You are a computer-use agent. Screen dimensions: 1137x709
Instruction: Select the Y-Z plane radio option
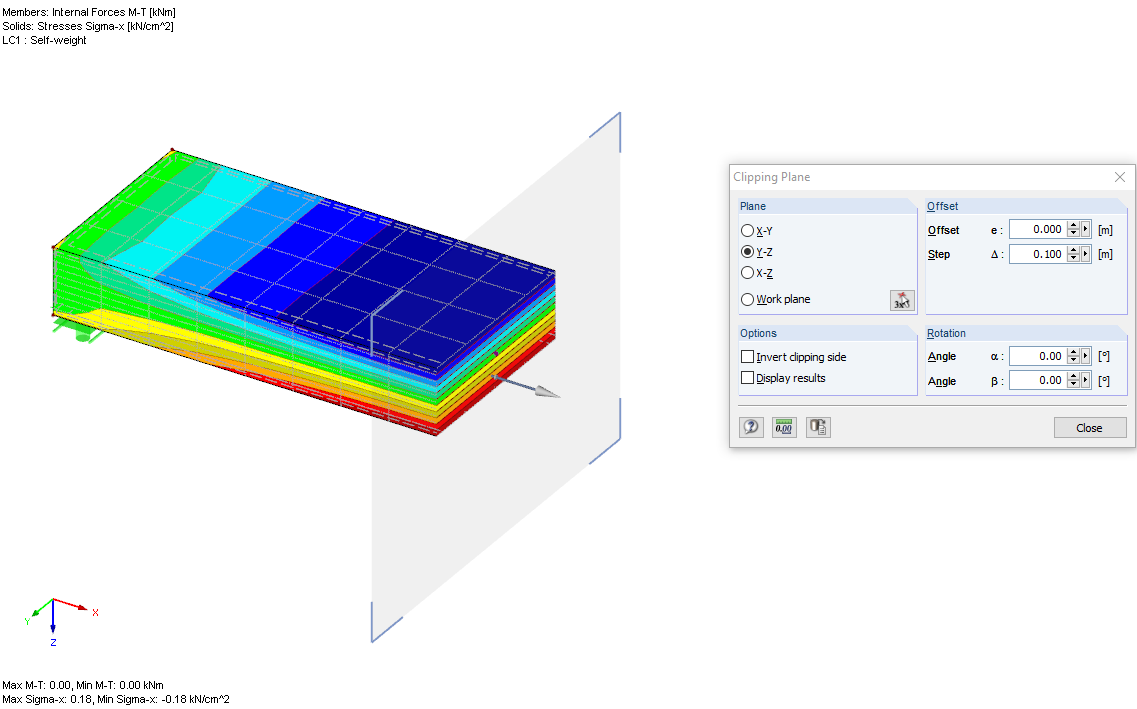pyautogui.click(x=747, y=251)
